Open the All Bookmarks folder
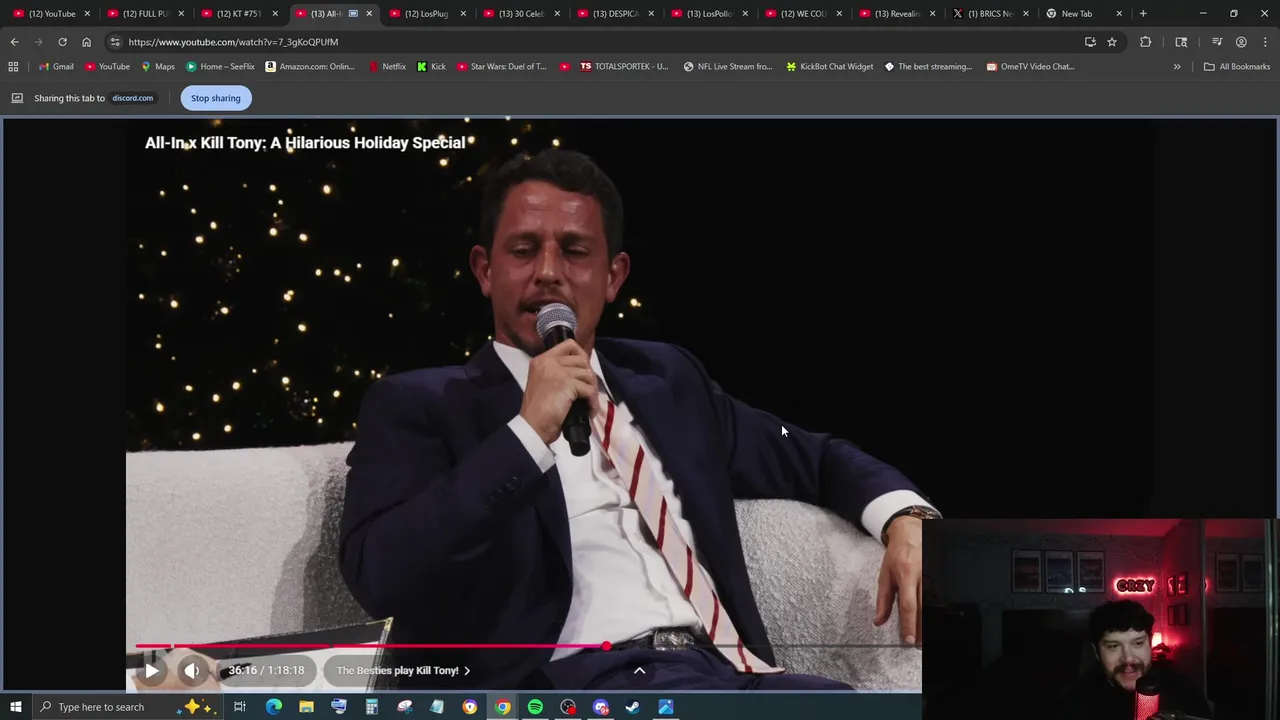This screenshot has height=720, width=1280. click(x=1237, y=67)
